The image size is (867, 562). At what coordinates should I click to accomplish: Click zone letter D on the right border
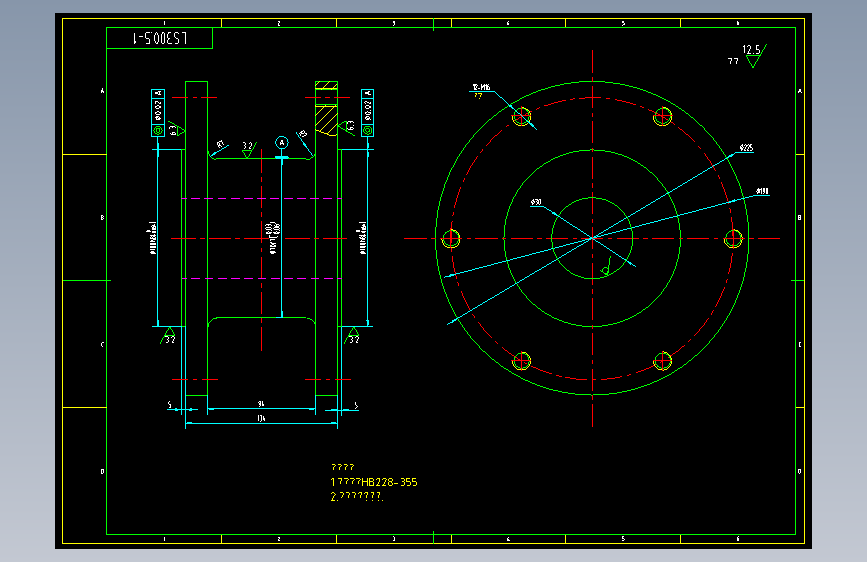(800, 472)
